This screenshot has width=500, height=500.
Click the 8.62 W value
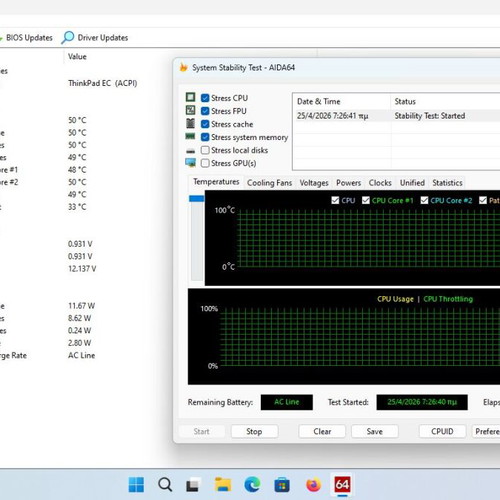(x=80, y=318)
